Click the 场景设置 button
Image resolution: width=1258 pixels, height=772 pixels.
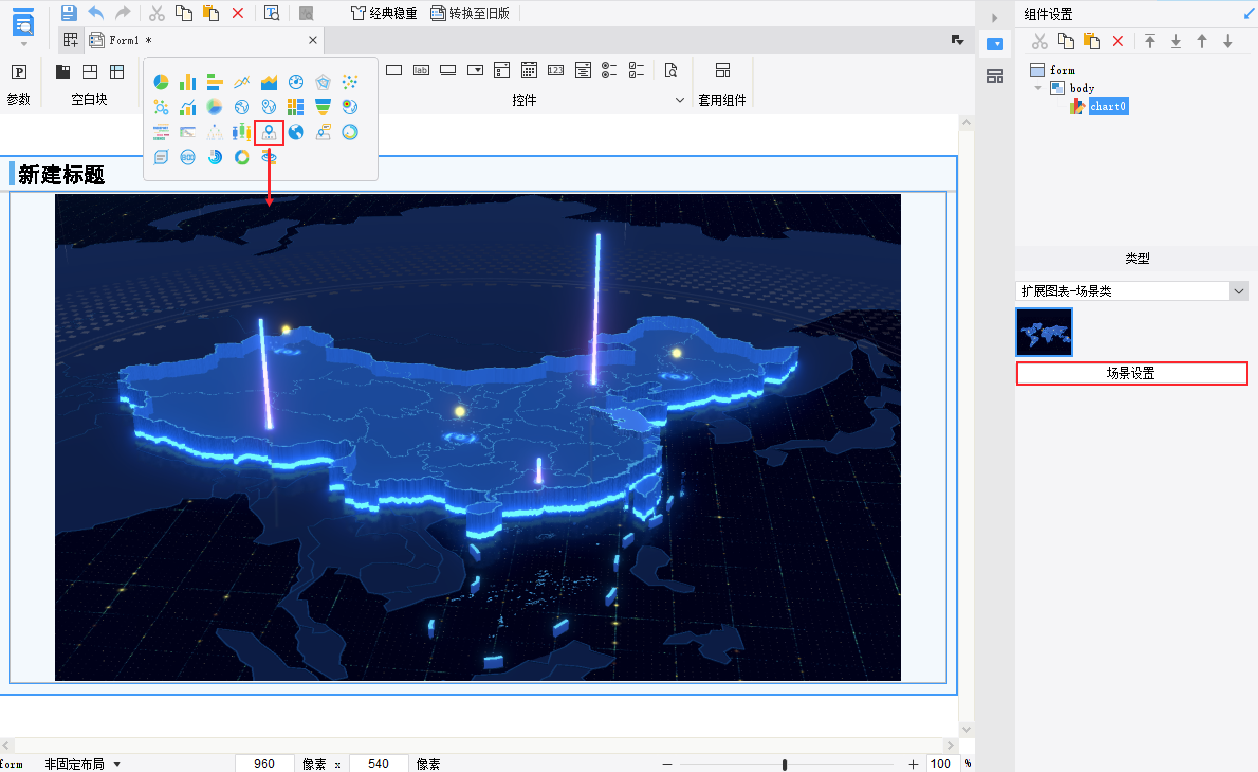coord(1131,373)
